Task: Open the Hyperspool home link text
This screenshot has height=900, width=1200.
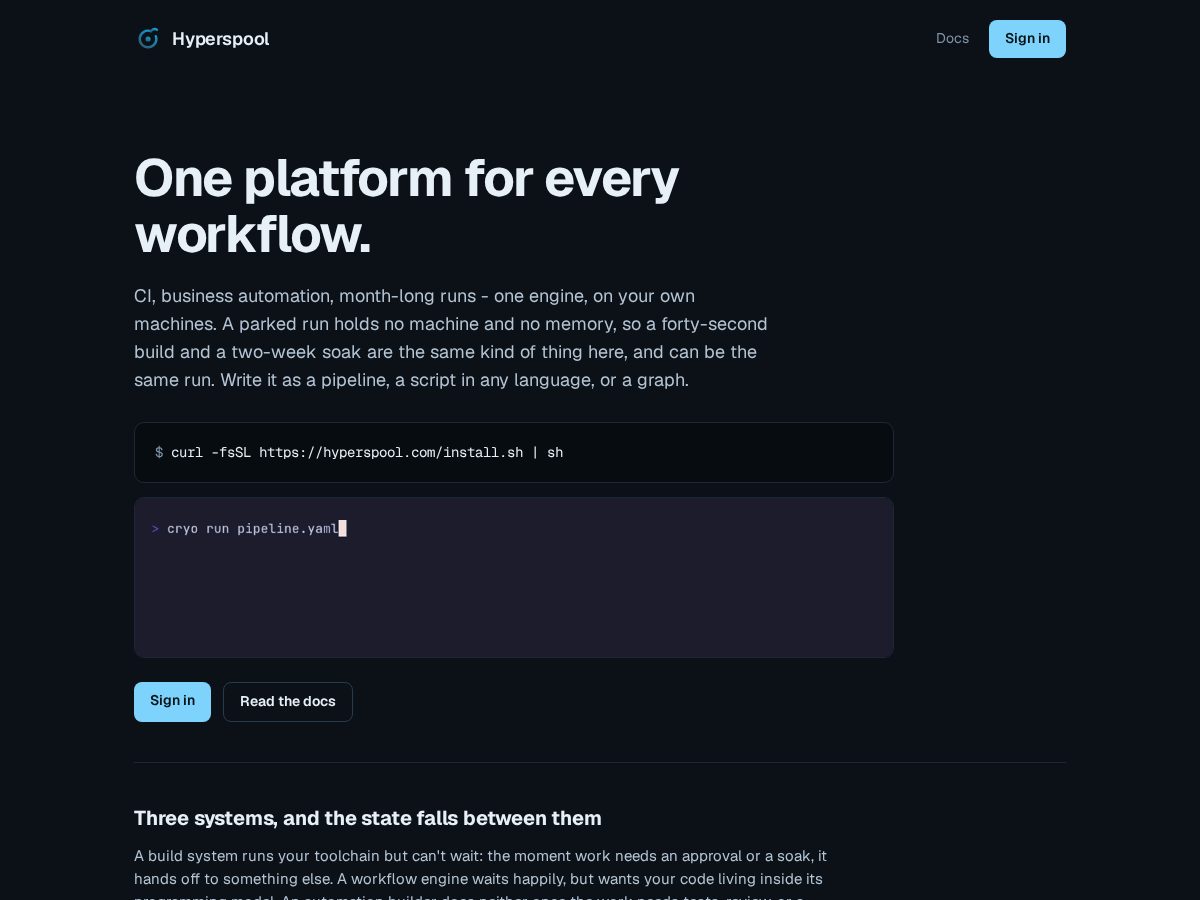Action: 220,39
